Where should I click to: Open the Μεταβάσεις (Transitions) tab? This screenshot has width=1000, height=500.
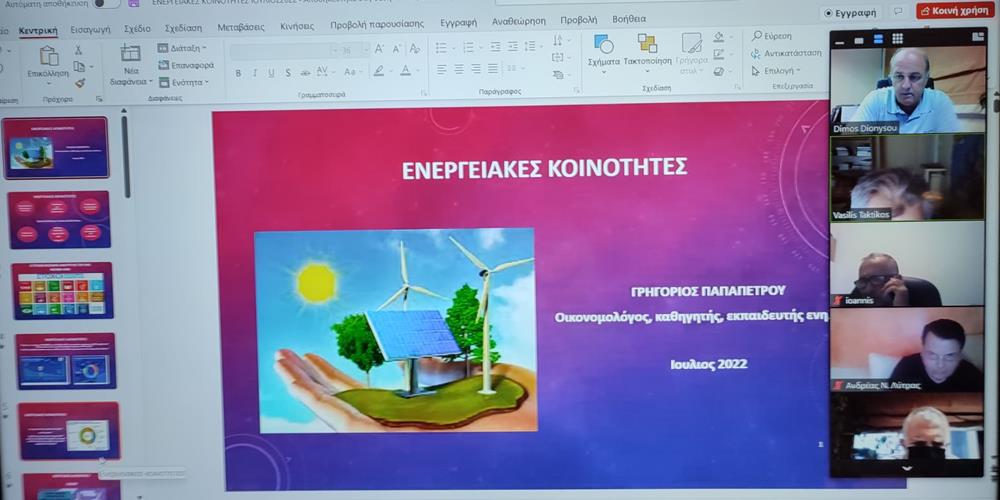click(240, 27)
